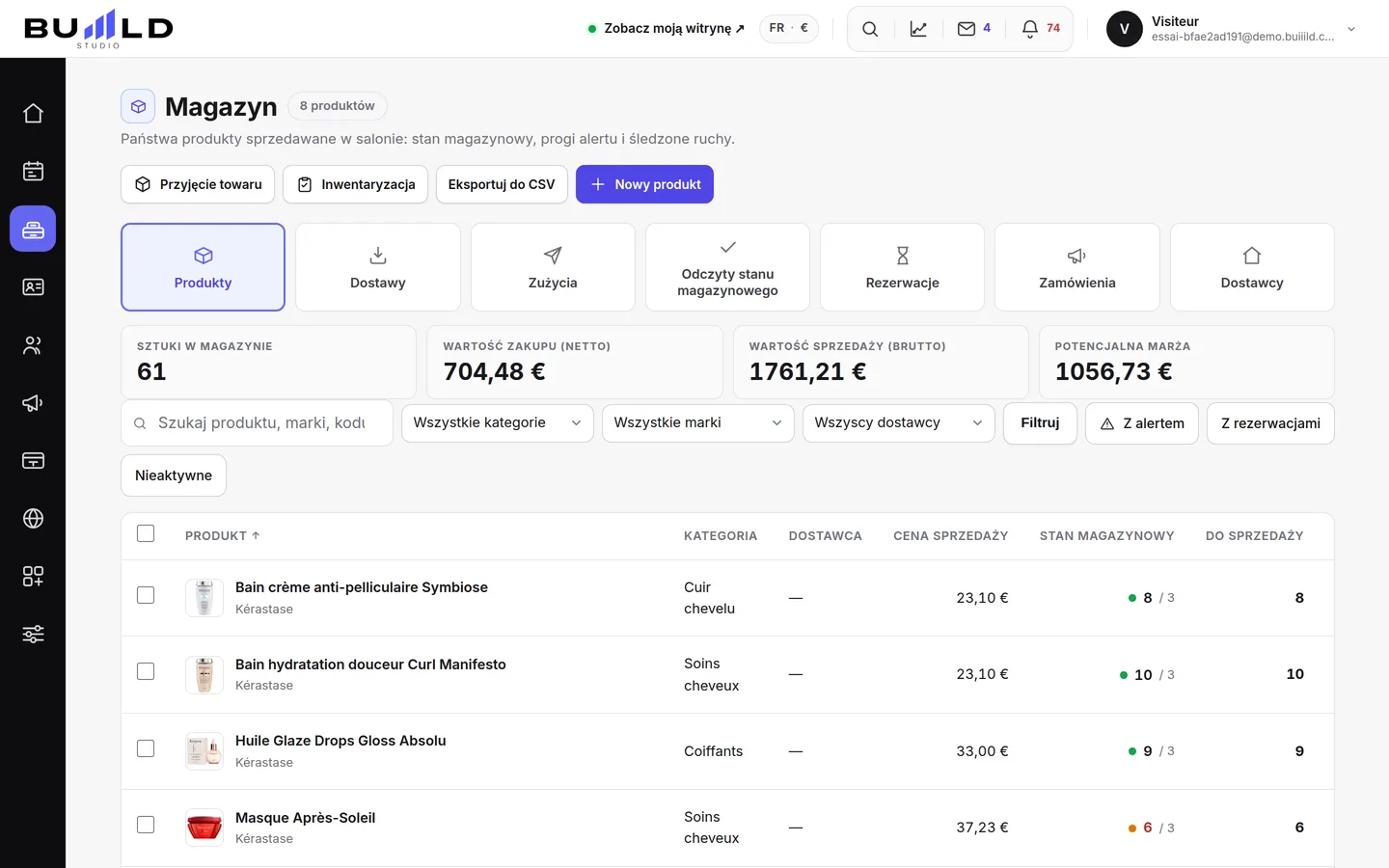Click the Bain hydratation Curl Manifesto thumbnail
Viewport: 1389px width, 868px height.
(204, 675)
